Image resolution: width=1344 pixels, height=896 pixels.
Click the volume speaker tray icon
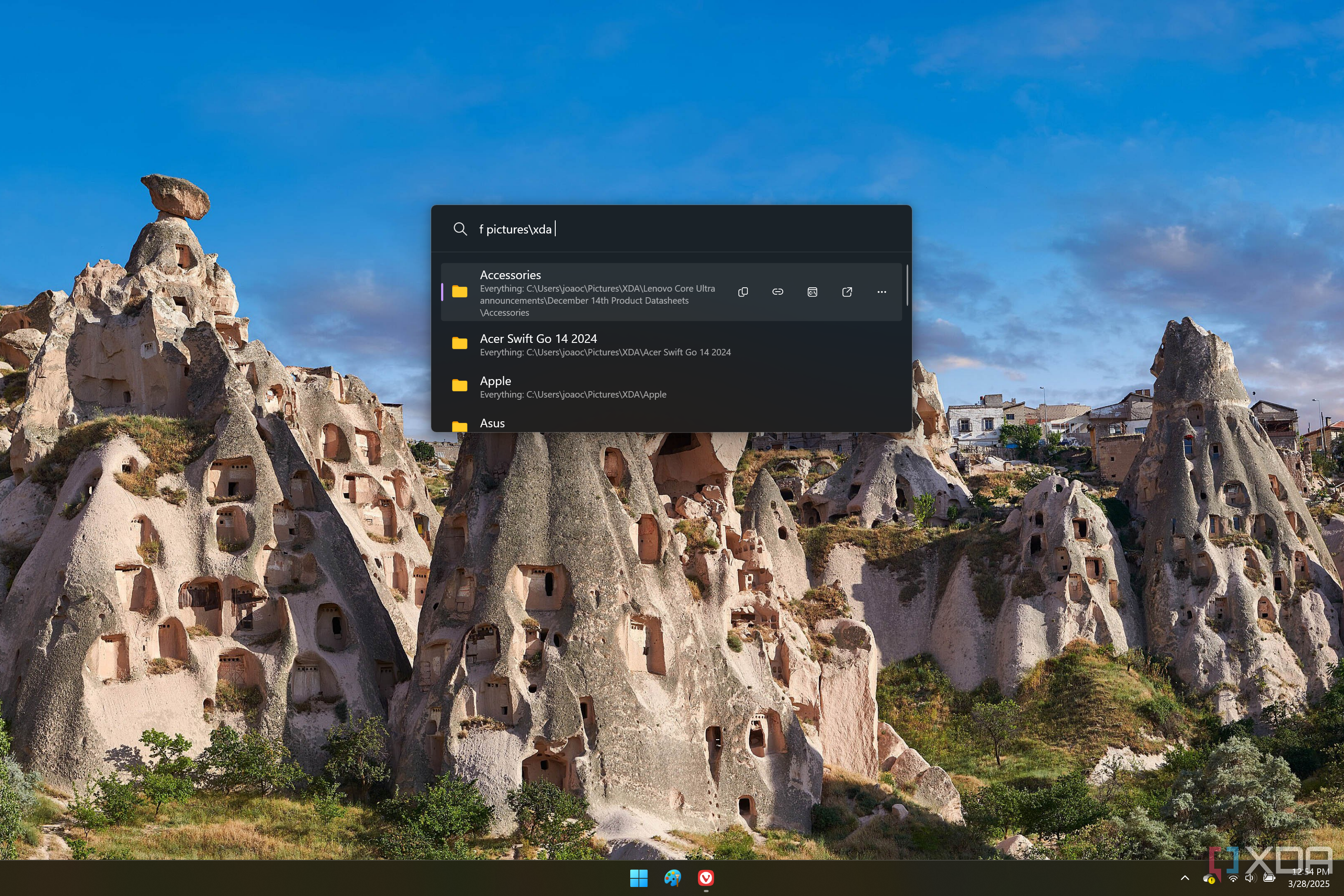click(x=1250, y=878)
